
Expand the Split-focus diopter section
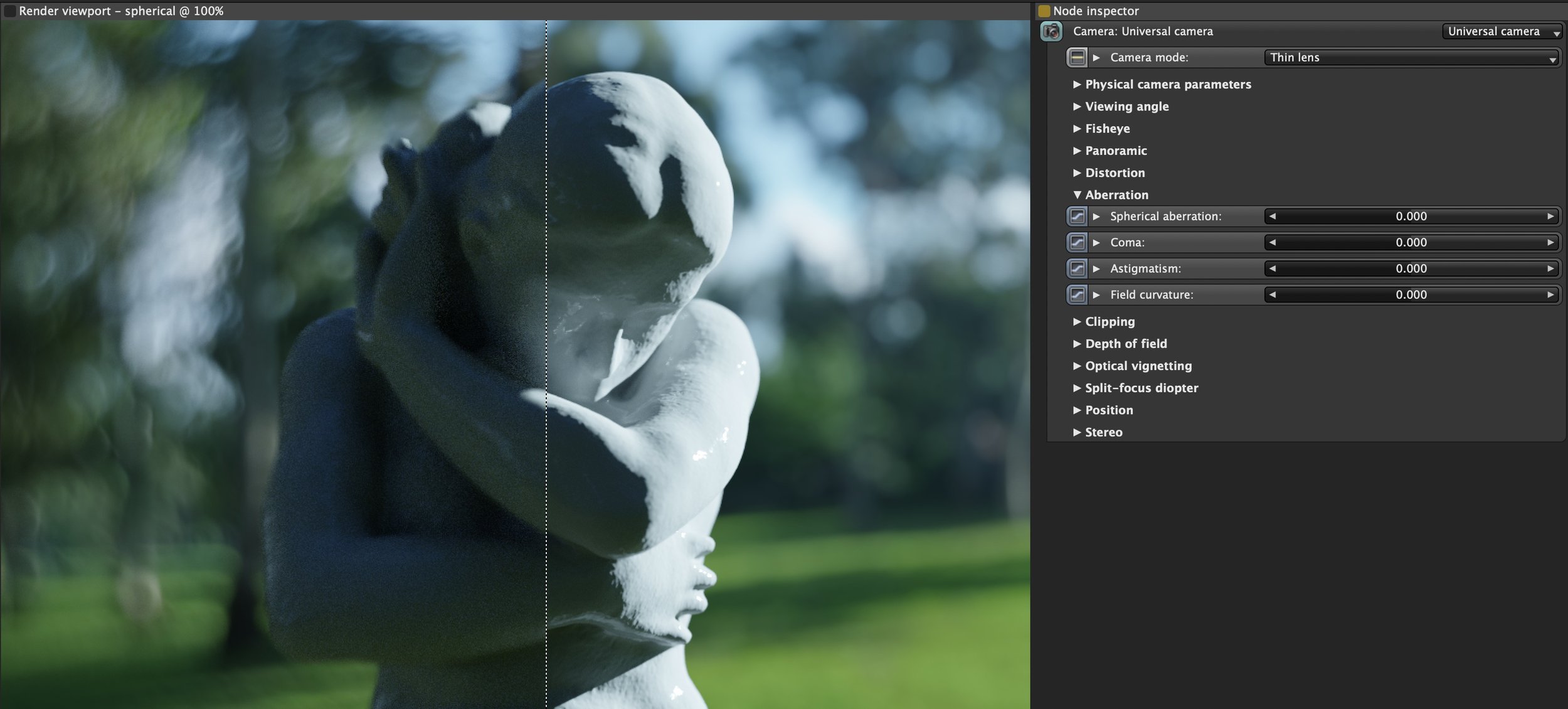[x=1077, y=388]
